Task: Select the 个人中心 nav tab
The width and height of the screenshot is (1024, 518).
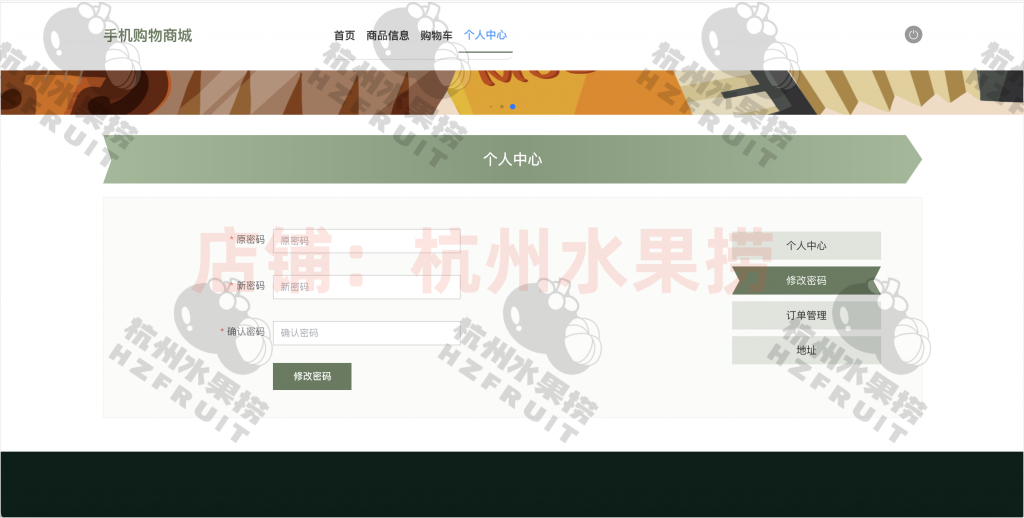Action: pyautogui.click(x=485, y=35)
